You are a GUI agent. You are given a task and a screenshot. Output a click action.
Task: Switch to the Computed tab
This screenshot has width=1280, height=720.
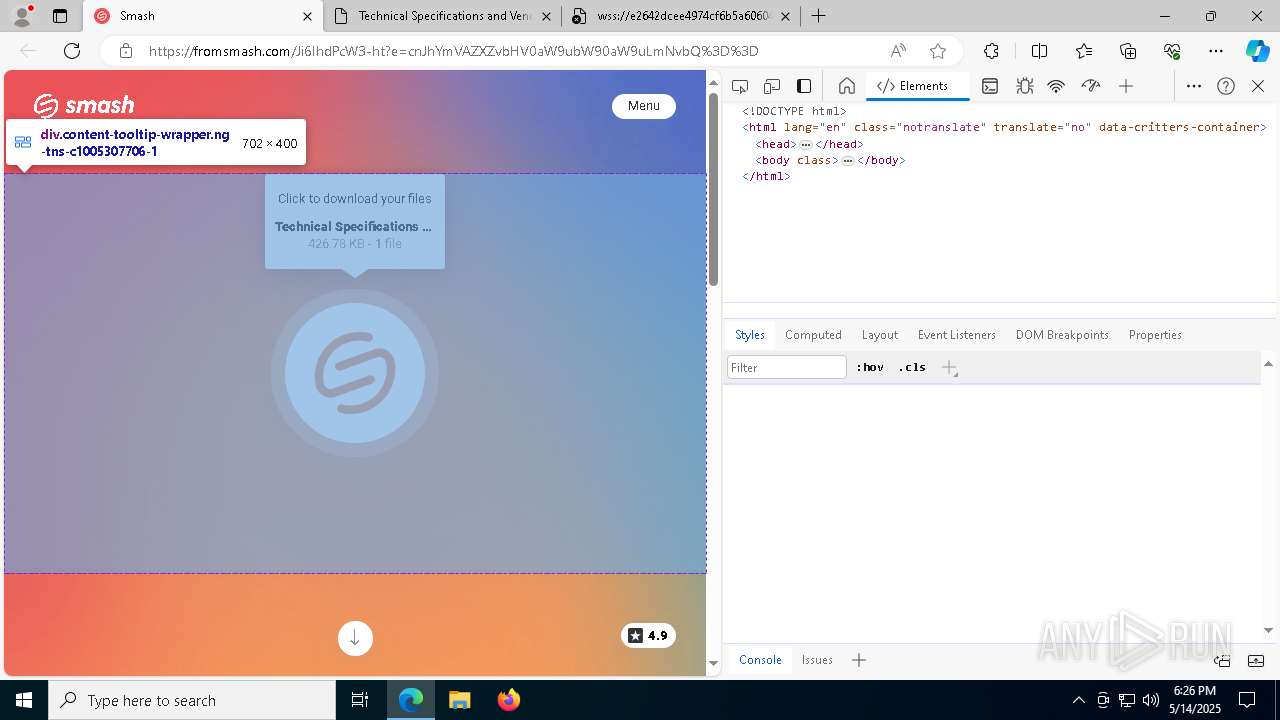pos(813,335)
